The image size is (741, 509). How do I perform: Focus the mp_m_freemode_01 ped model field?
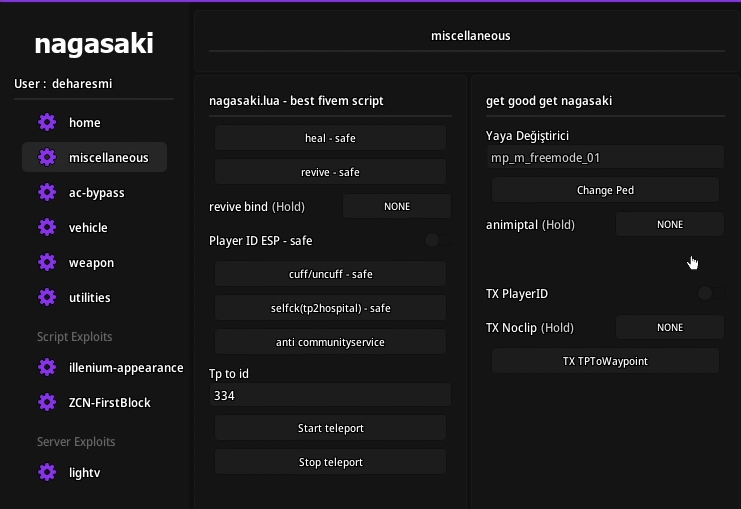pos(604,157)
